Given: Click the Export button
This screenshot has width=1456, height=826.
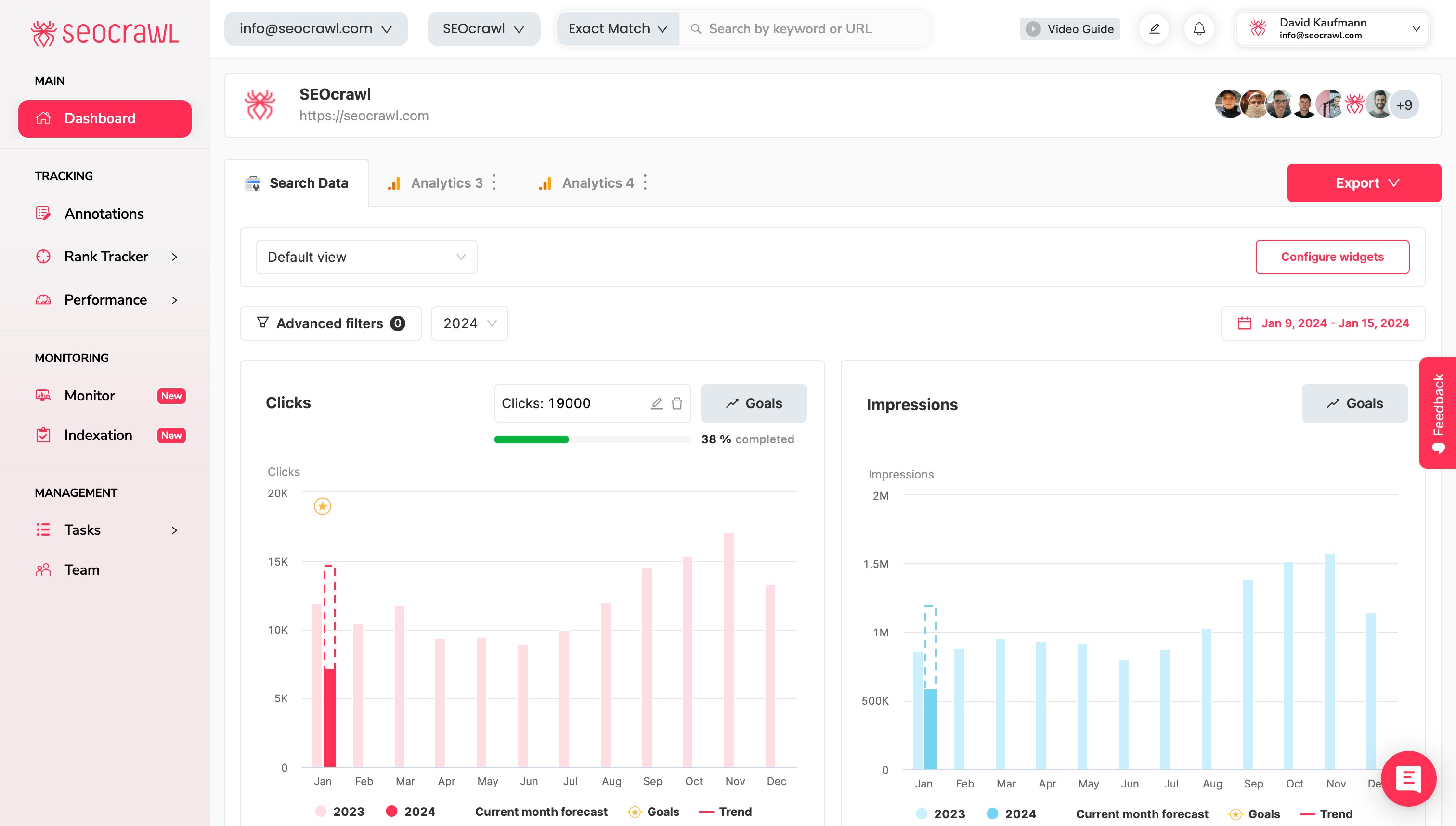Looking at the screenshot, I should click(1364, 183).
